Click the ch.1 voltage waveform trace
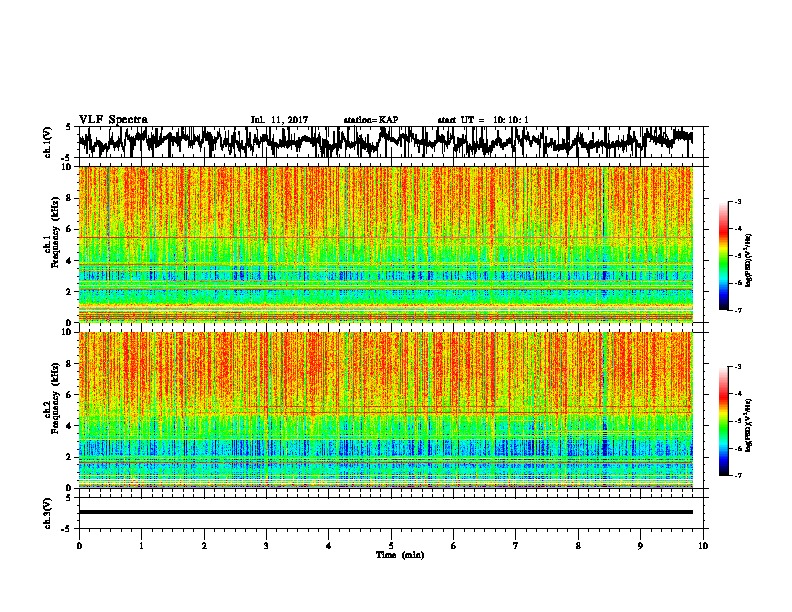This screenshot has height=612, width=792. (x=385, y=141)
